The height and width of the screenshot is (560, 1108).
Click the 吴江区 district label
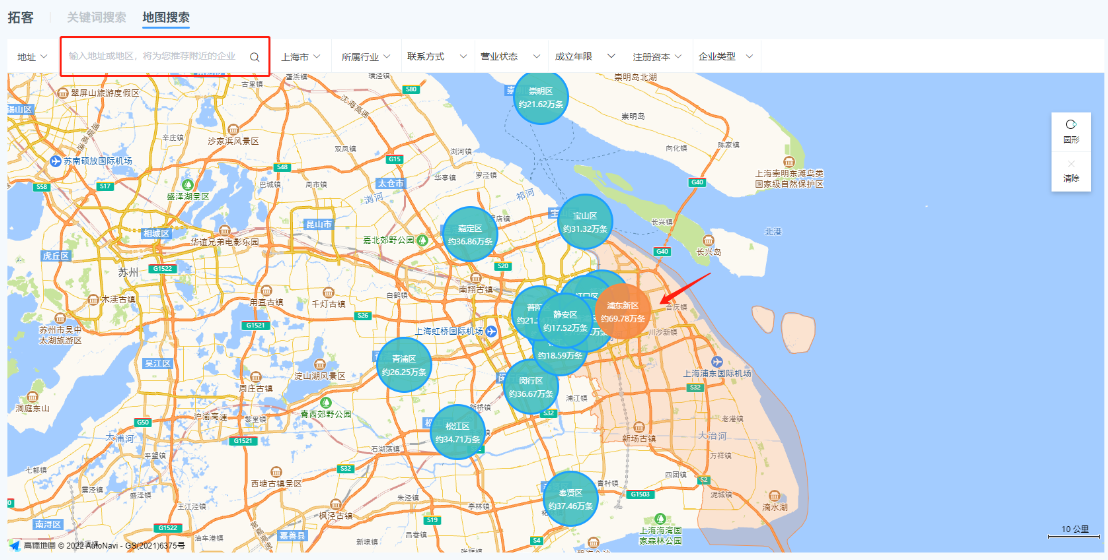[158, 363]
